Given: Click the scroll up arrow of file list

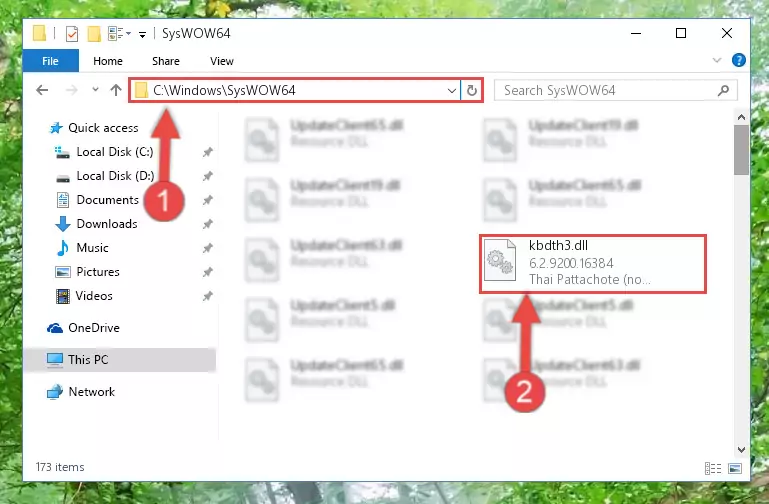Looking at the screenshot, I should (x=741, y=117).
